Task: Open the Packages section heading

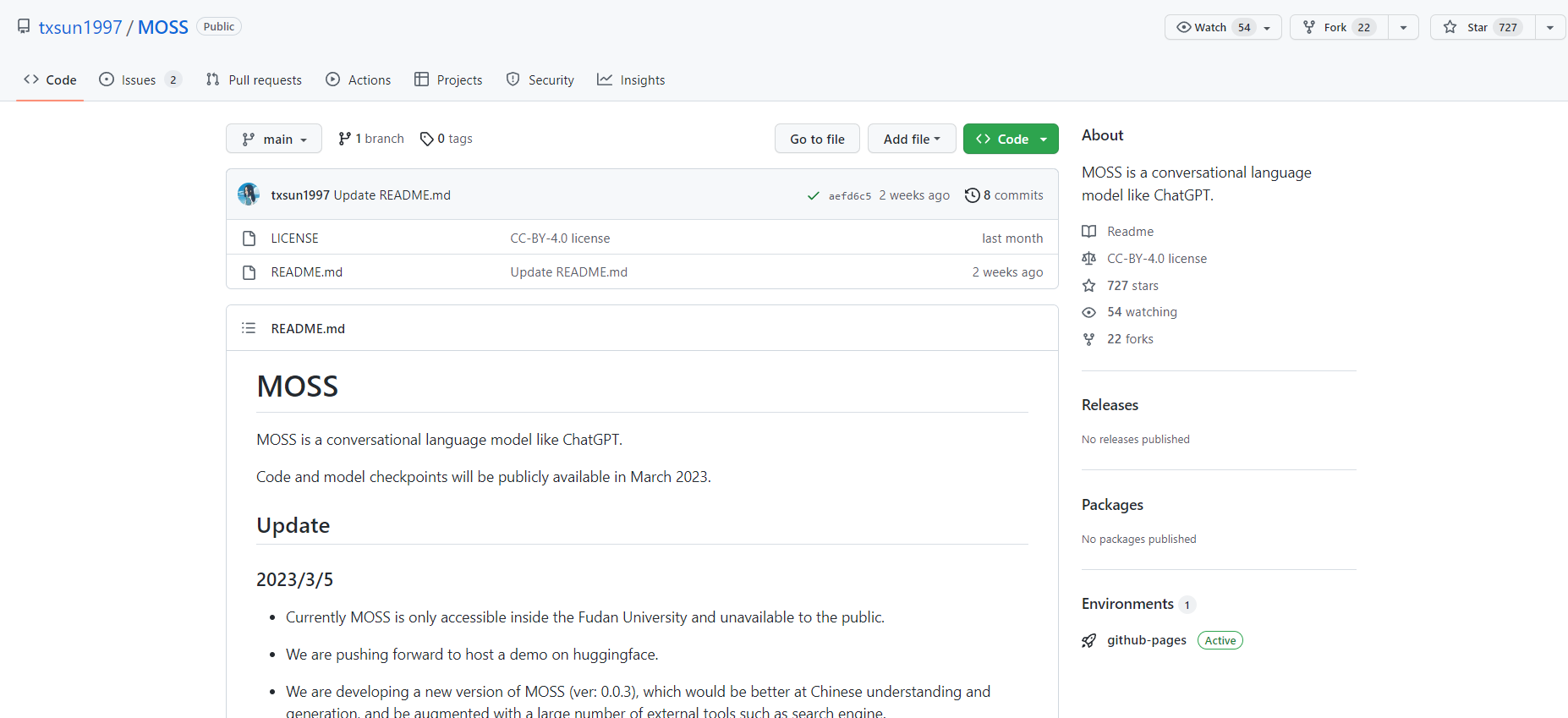Action: [1112, 505]
